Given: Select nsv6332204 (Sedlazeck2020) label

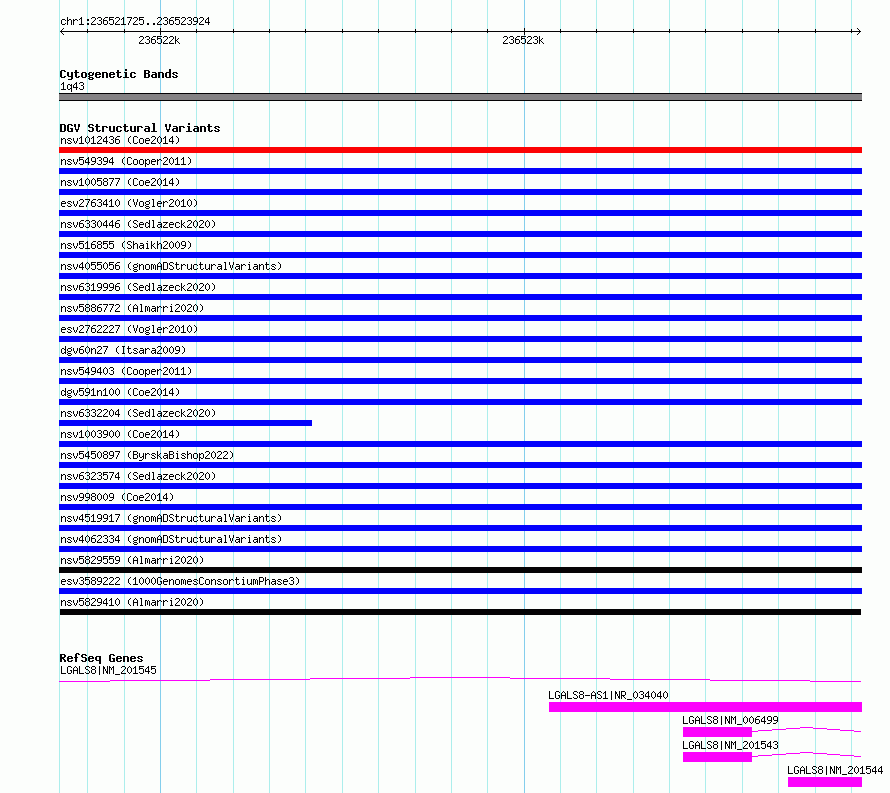Looking at the screenshot, I should point(138,413).
